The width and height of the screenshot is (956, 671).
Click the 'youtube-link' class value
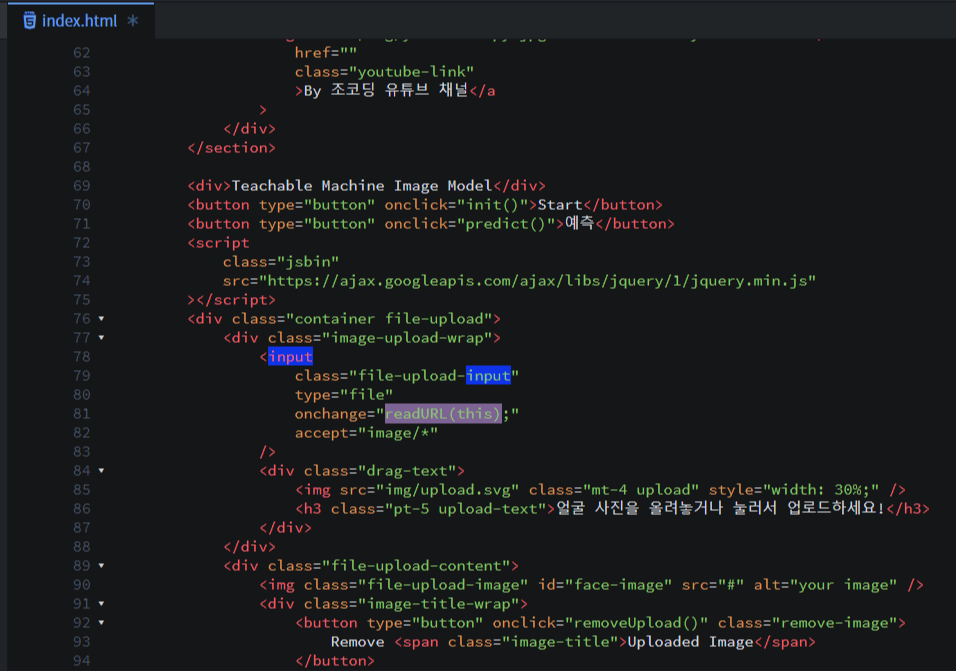[412, 72]
